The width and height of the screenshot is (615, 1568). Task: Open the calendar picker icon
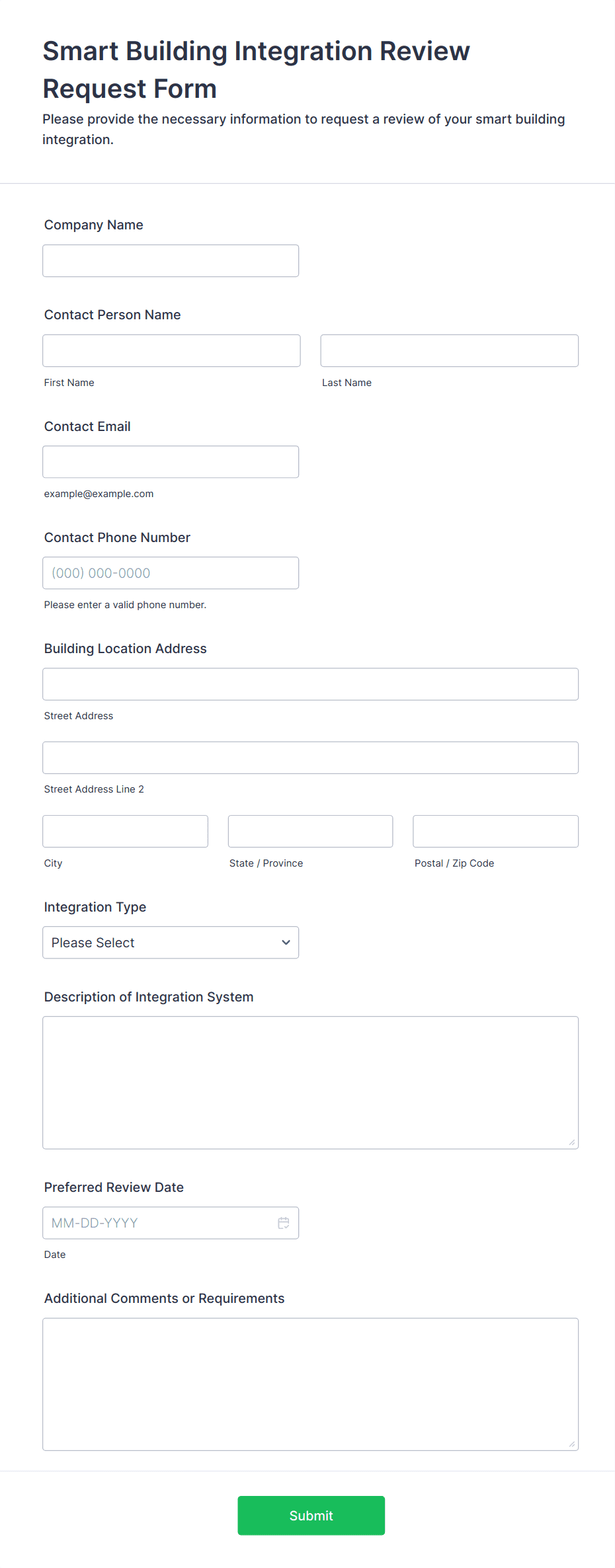pyautogui.click(x=284, y=1222)
